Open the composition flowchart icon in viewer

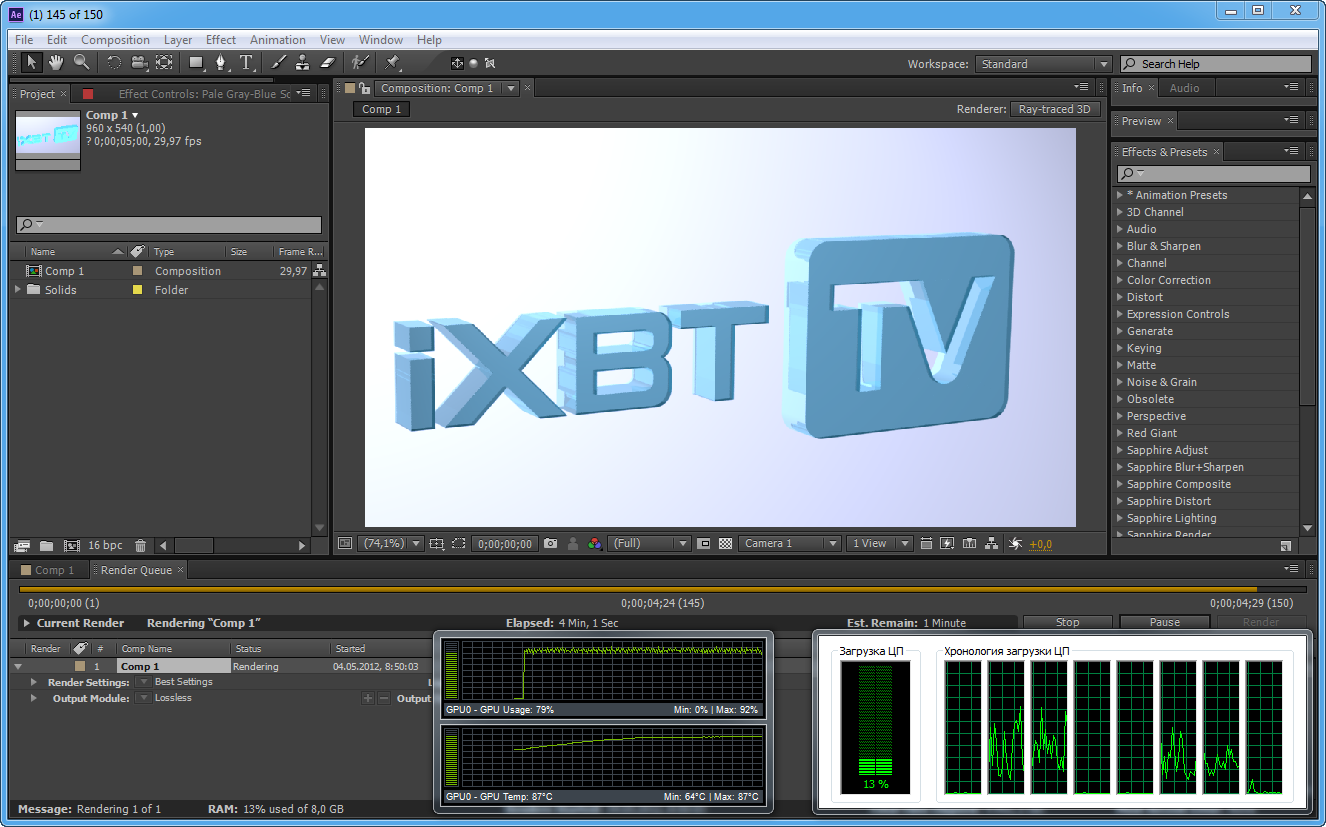point(991,544)
